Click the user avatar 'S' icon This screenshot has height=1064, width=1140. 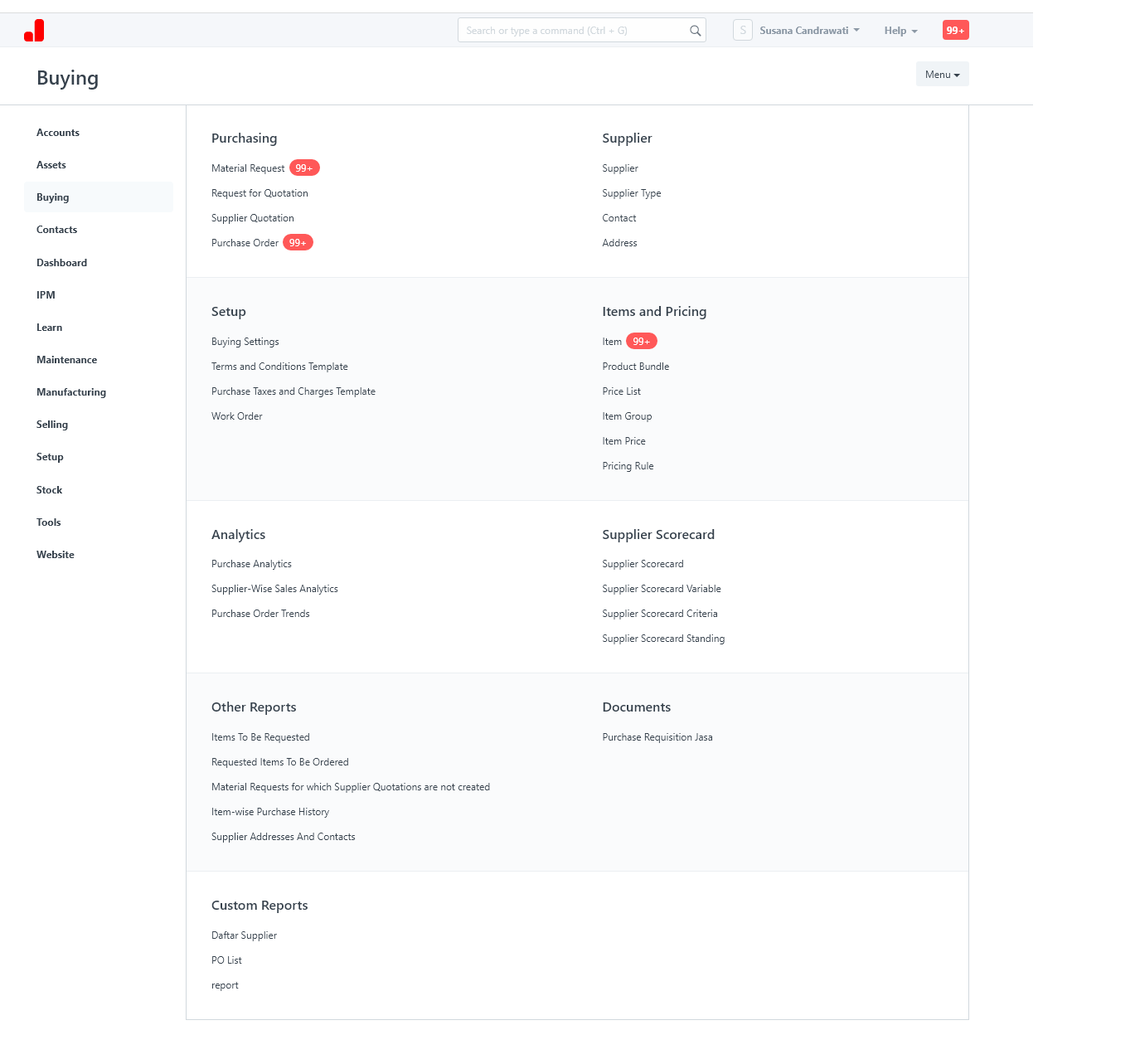(742, 31)
